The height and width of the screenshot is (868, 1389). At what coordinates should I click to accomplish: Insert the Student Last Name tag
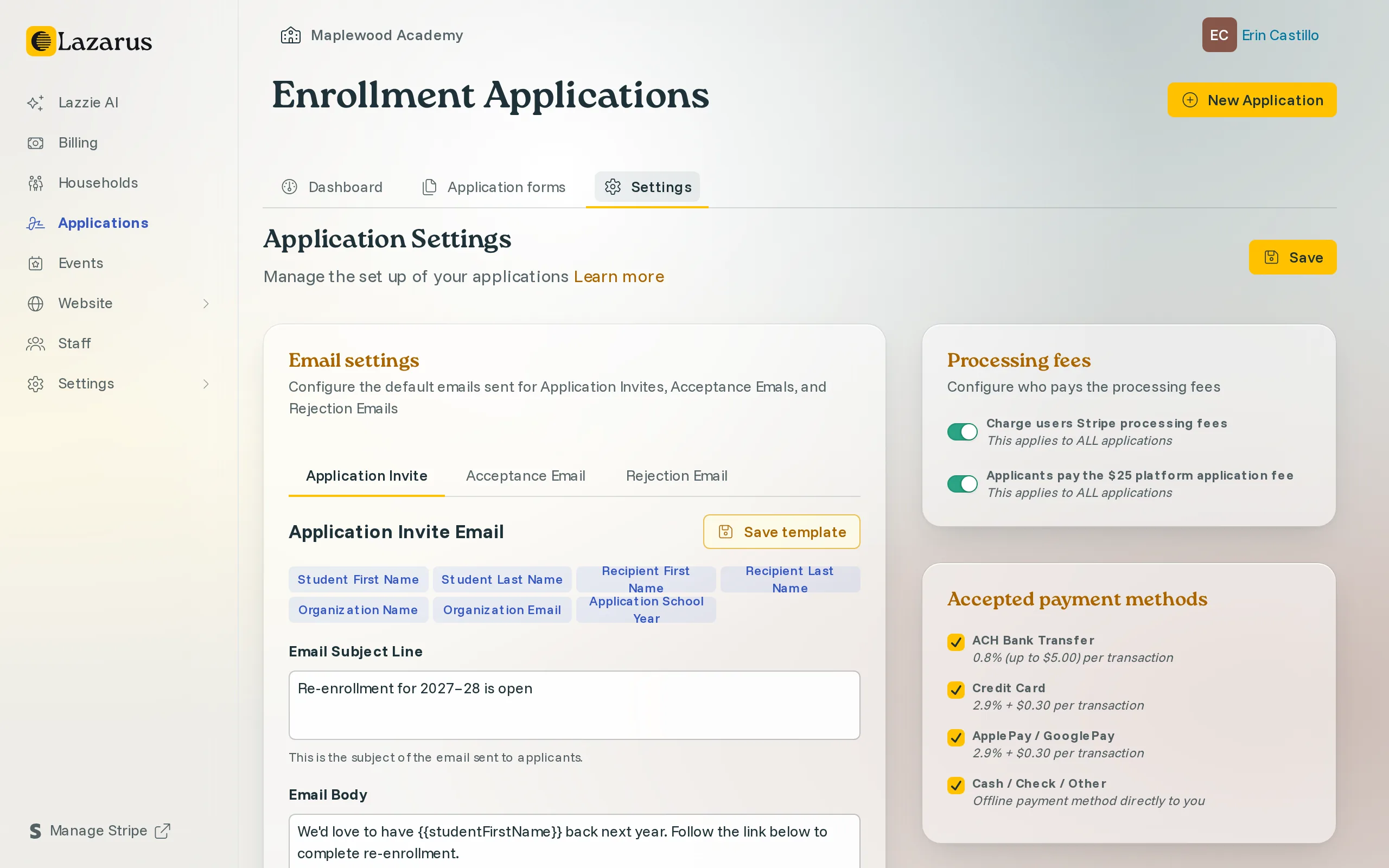(502, 579)
